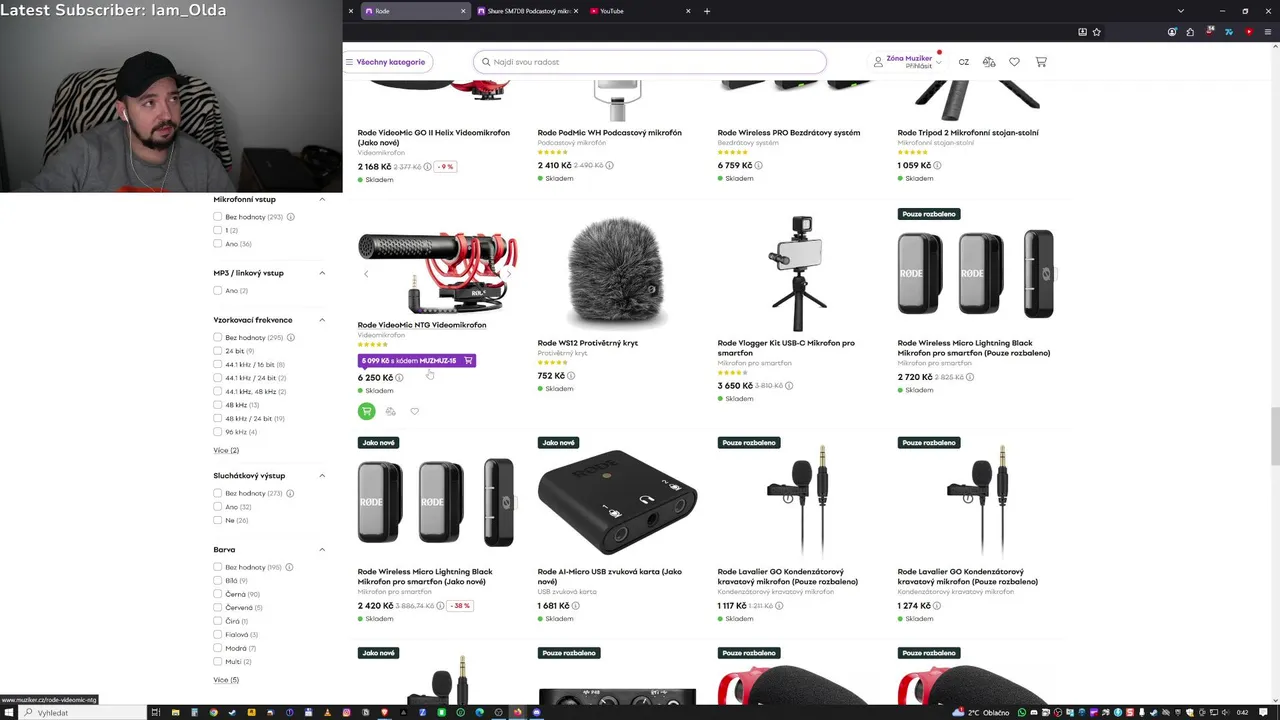Collapse the Vzorkovací frekvence filter section

[x=322, y=320]
